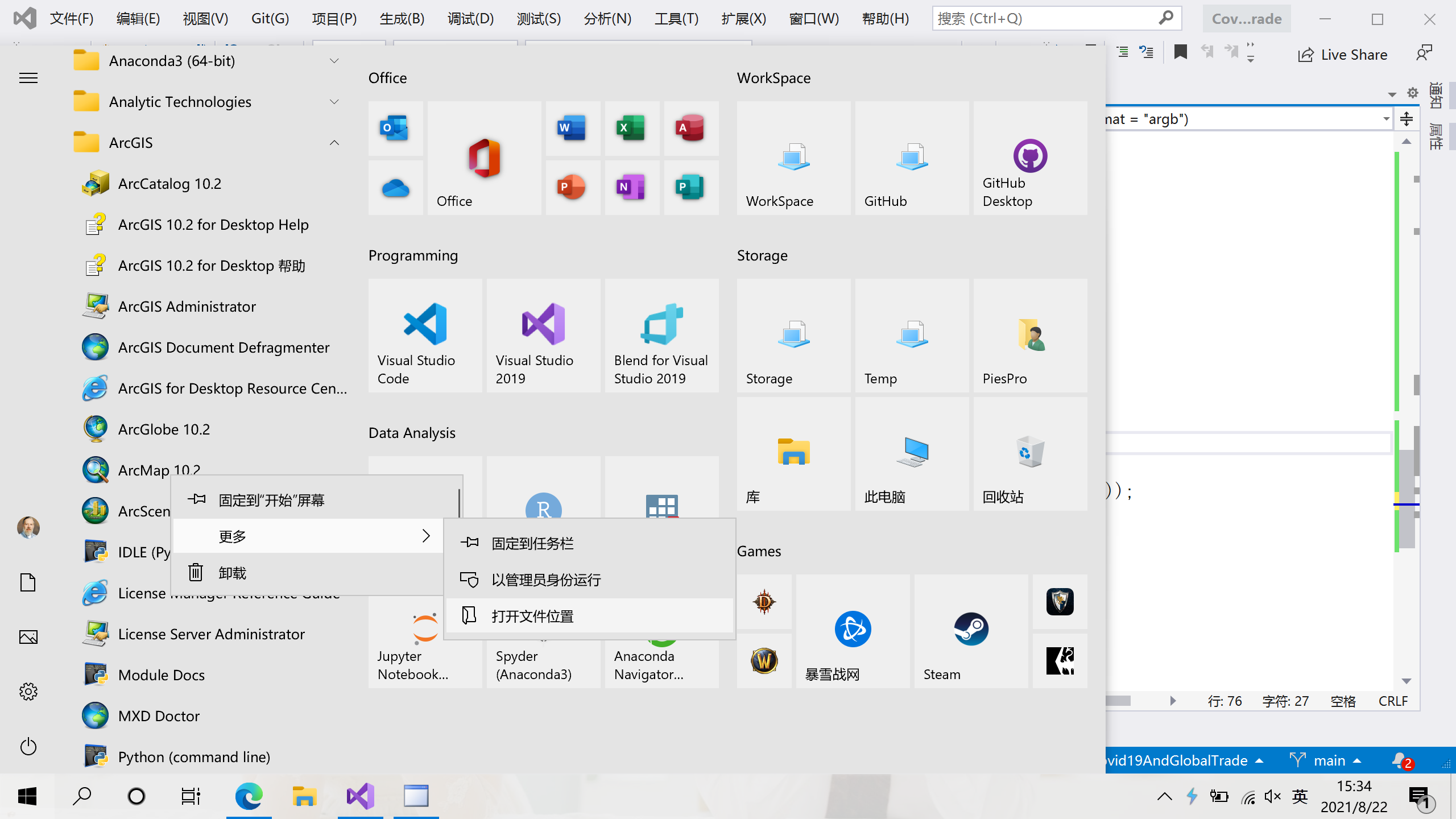
Task: Open the Recycle Bin tile 回收站
Action: coord(1030,454)
